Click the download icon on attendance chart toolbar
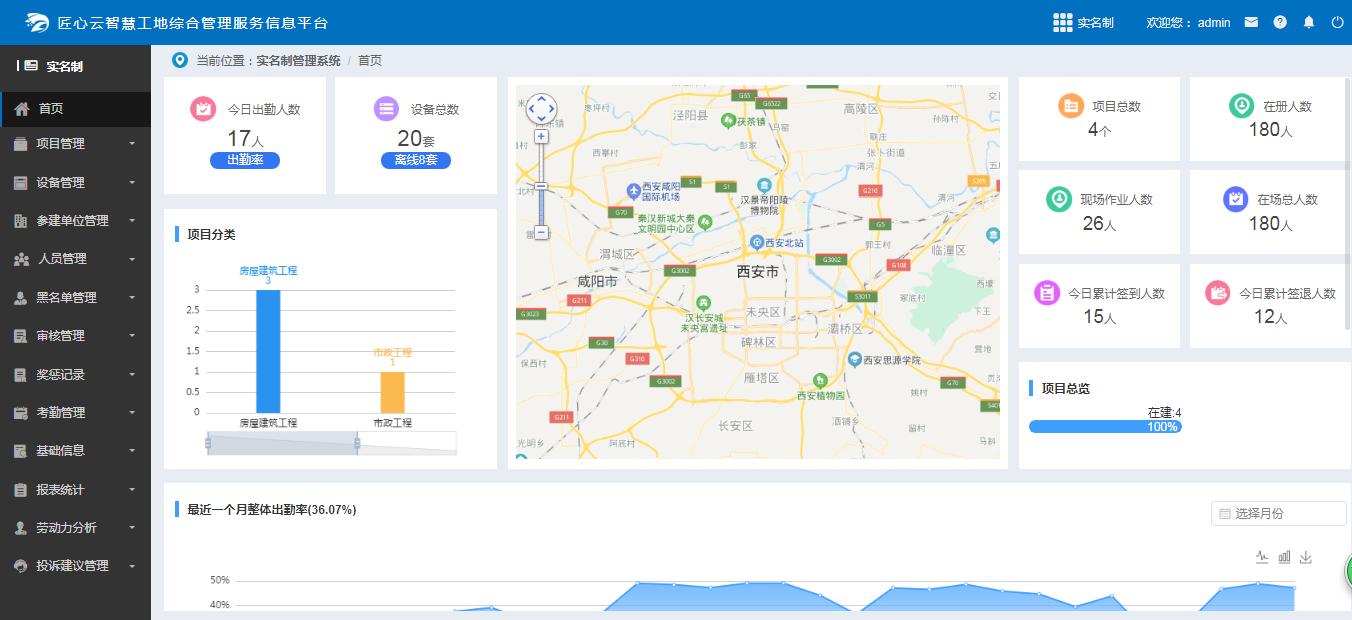This screenshot has height=620, width=1352. [x=1306, y=557]
